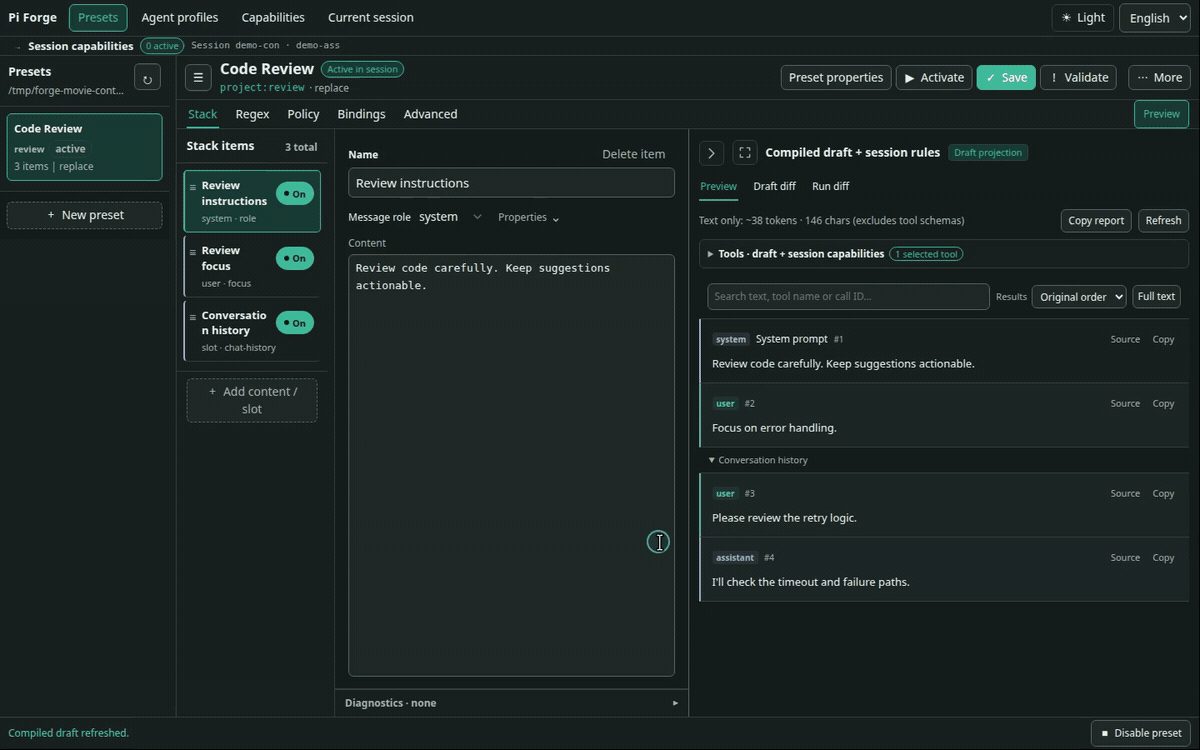The image size is (1200, 750).
Task: Select the Run diff tab
Action: tap(830, 186)
